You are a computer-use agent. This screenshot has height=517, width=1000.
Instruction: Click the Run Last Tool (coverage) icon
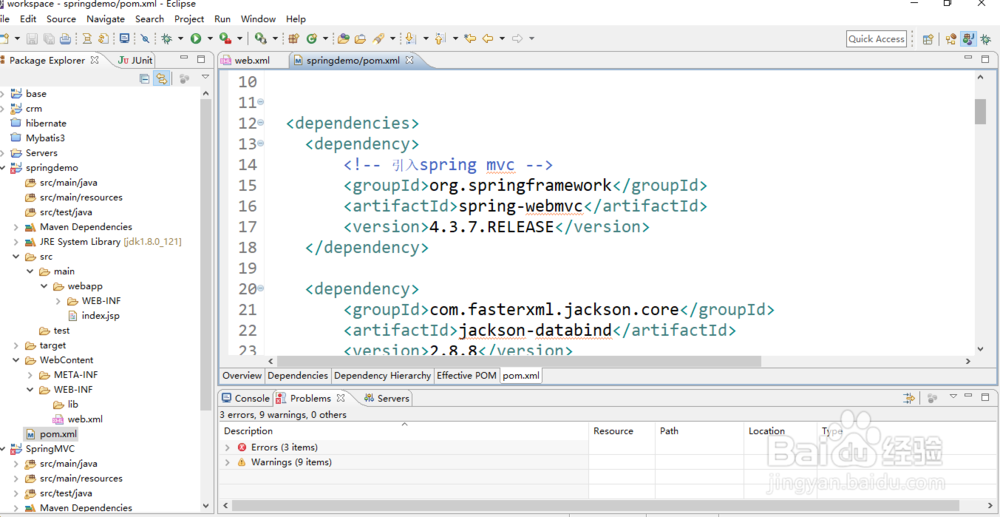click(x=224, y=39)
